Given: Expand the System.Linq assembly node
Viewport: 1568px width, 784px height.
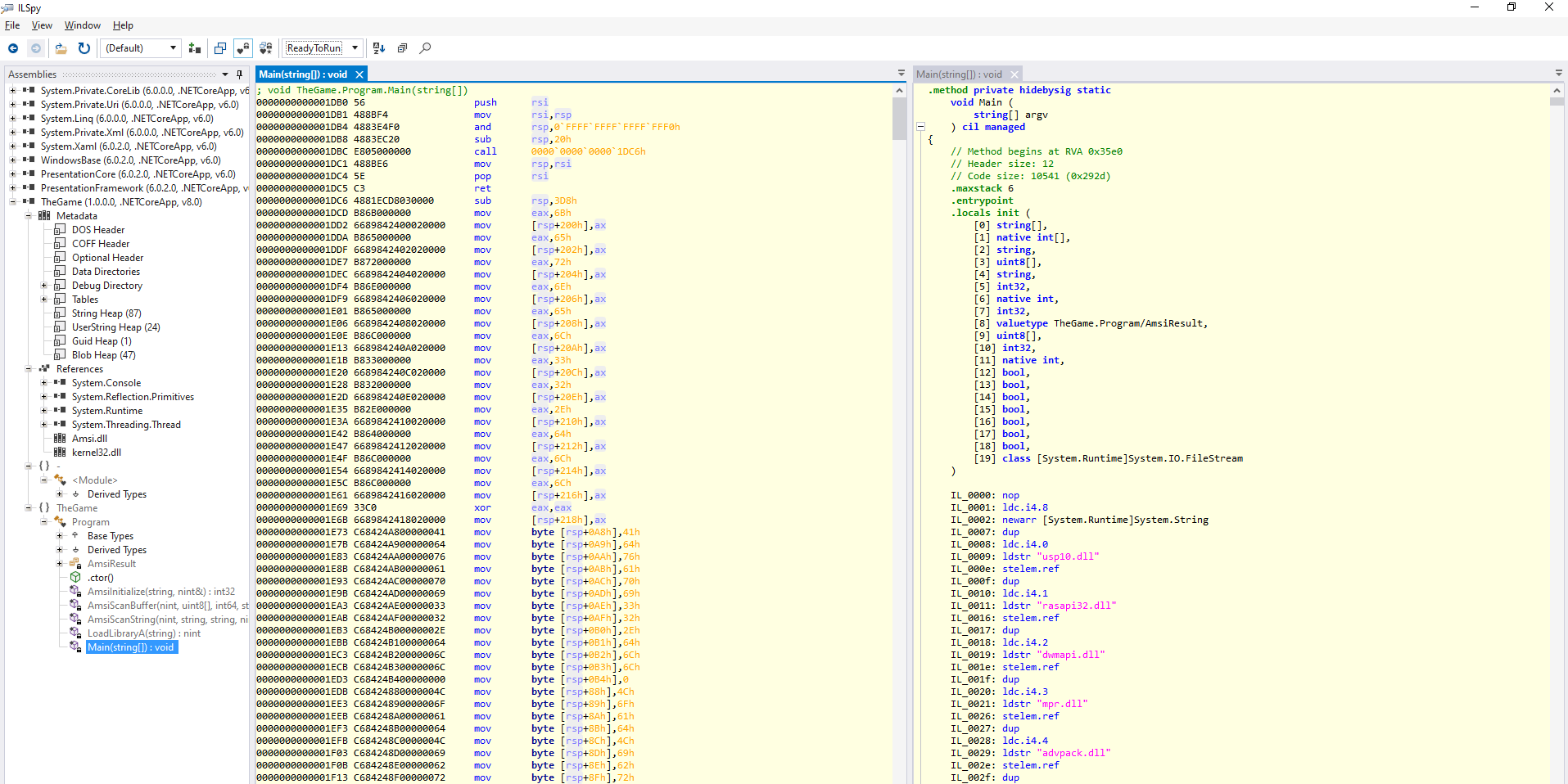Looking at the screenshot, I should tap(12, 119).
